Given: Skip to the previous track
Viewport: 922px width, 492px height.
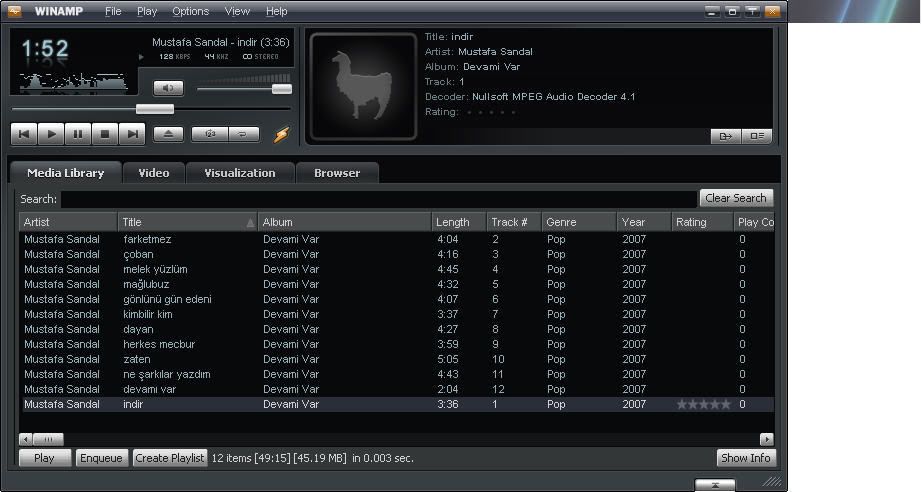Looking at the screenshot, I should 24,134.
